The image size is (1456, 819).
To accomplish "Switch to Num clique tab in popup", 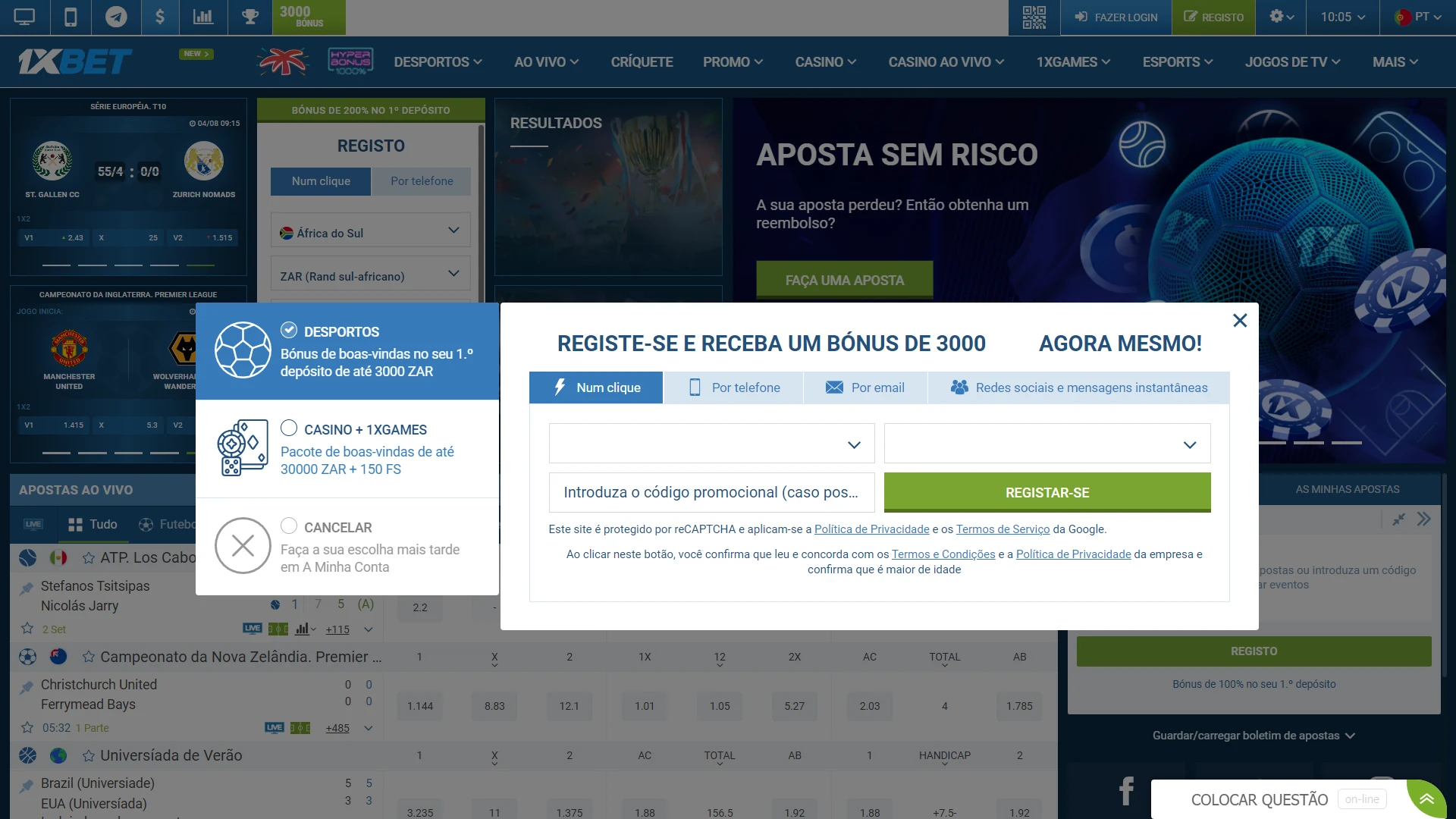I will point(596,388).
